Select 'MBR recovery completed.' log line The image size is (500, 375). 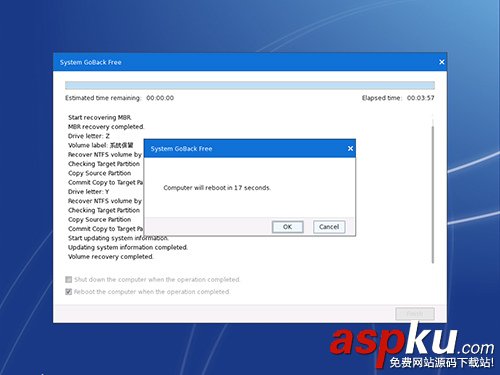point(106,127)
